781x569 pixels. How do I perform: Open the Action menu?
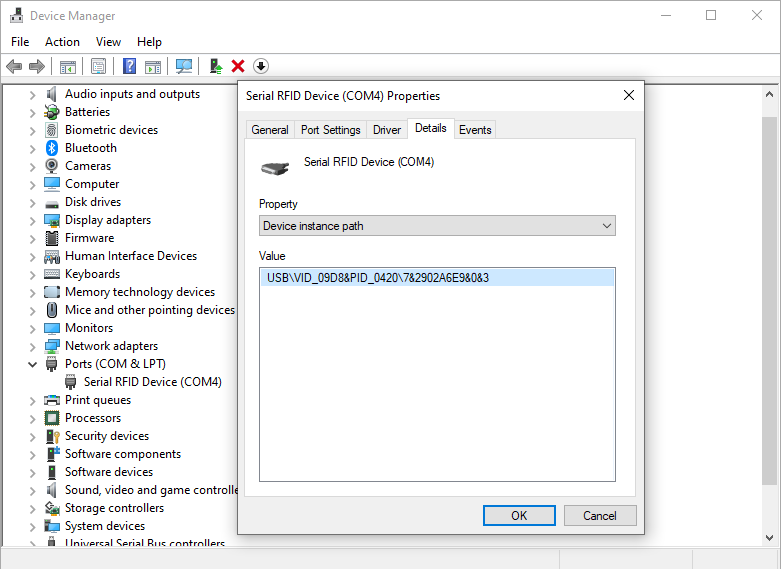point(62,42)
